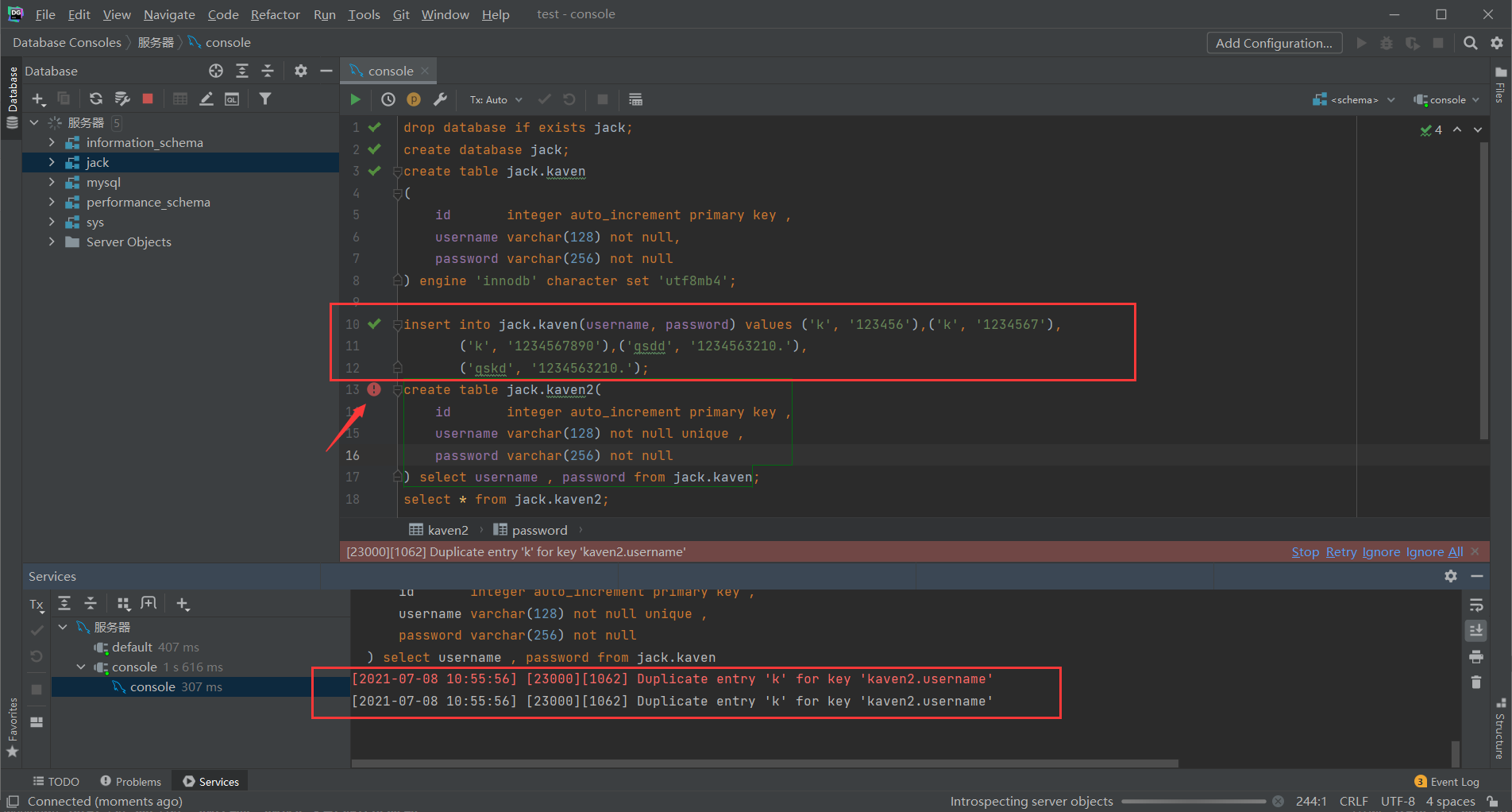Clear output with trash icon in Services
1512x812 pixels.
click(1476, 682)
